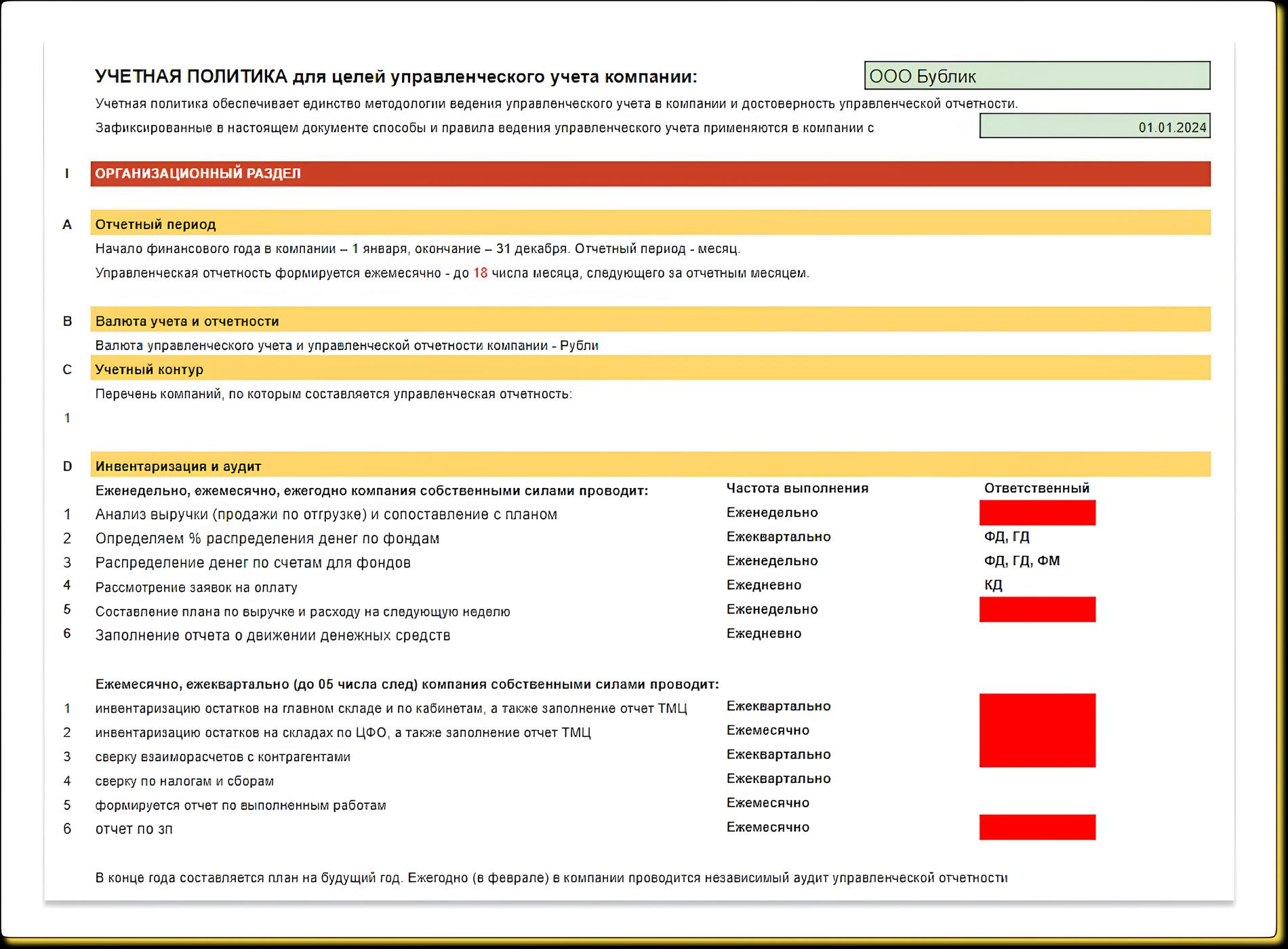
Task: Select the "Рассмотрение заявок на оплату" row text
Action: point(196,587)
